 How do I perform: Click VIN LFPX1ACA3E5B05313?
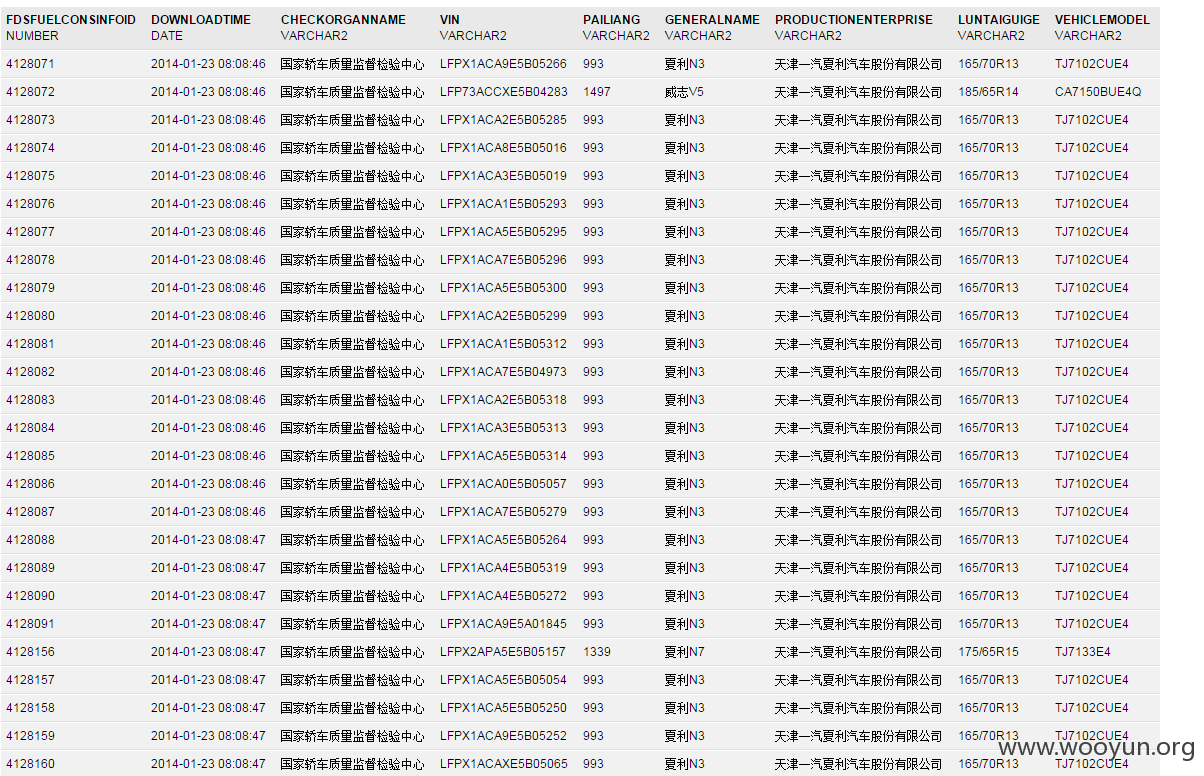503,428
